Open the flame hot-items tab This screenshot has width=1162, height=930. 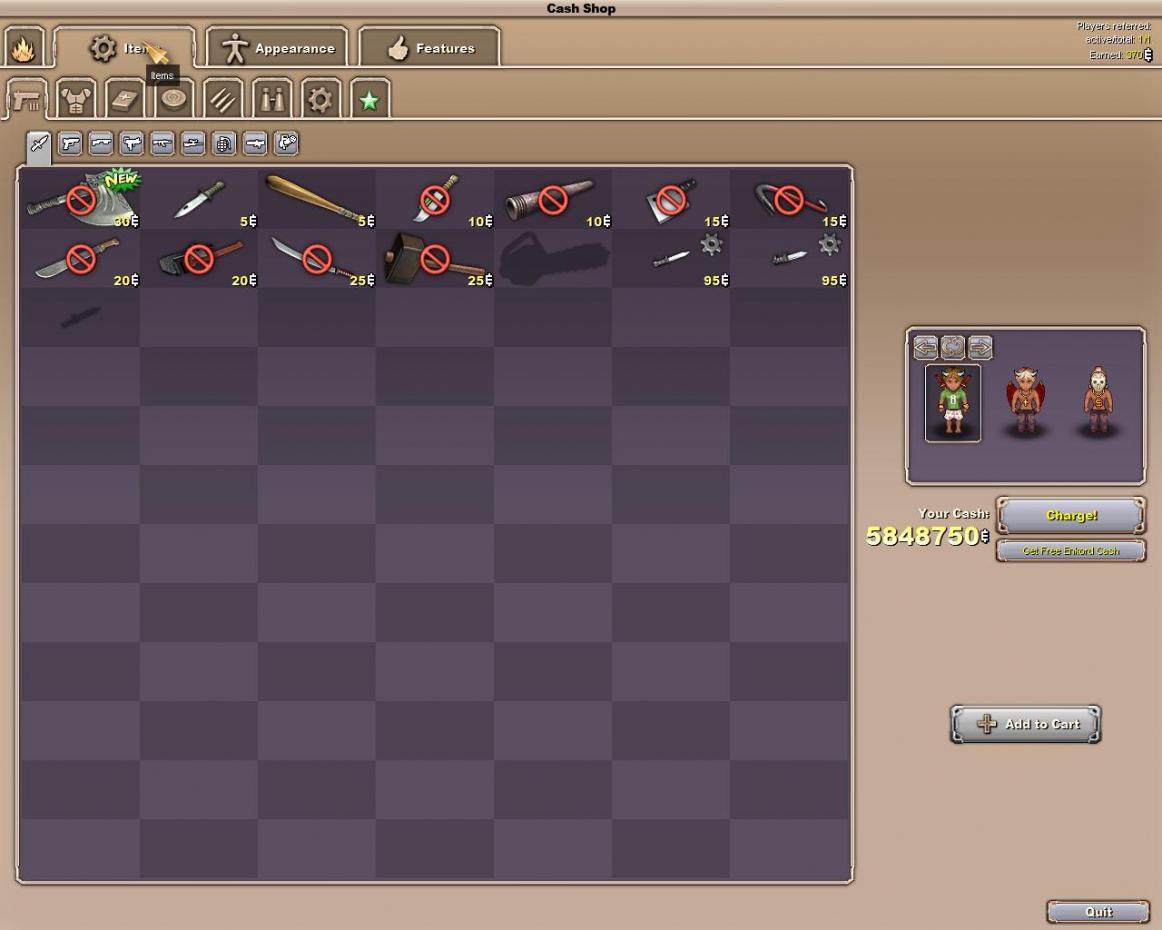[22, 48]
